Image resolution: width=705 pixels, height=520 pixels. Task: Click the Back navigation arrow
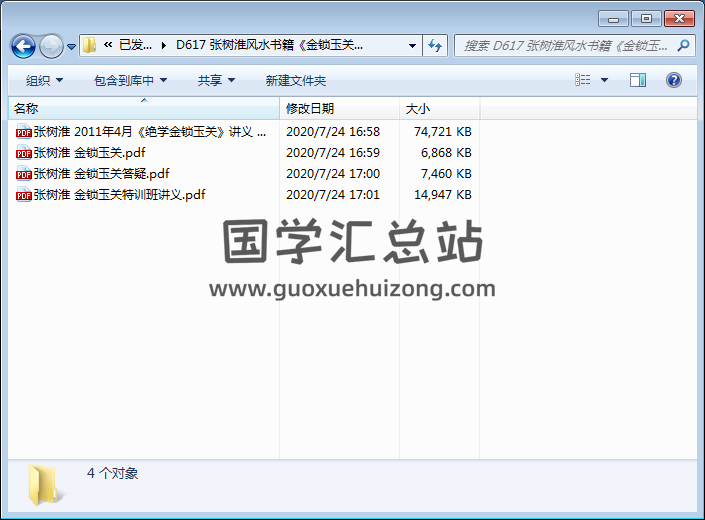pyautogui.click(x=23, y=46)
